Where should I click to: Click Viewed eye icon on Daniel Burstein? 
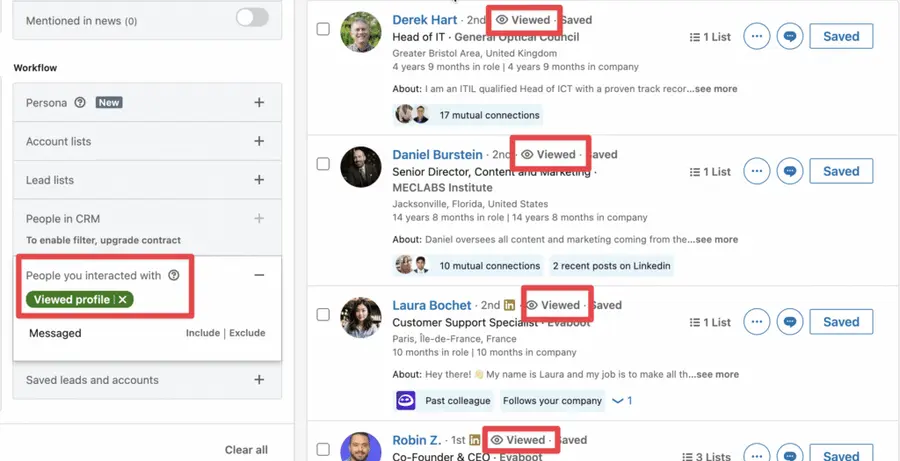[x=527, y=154]
